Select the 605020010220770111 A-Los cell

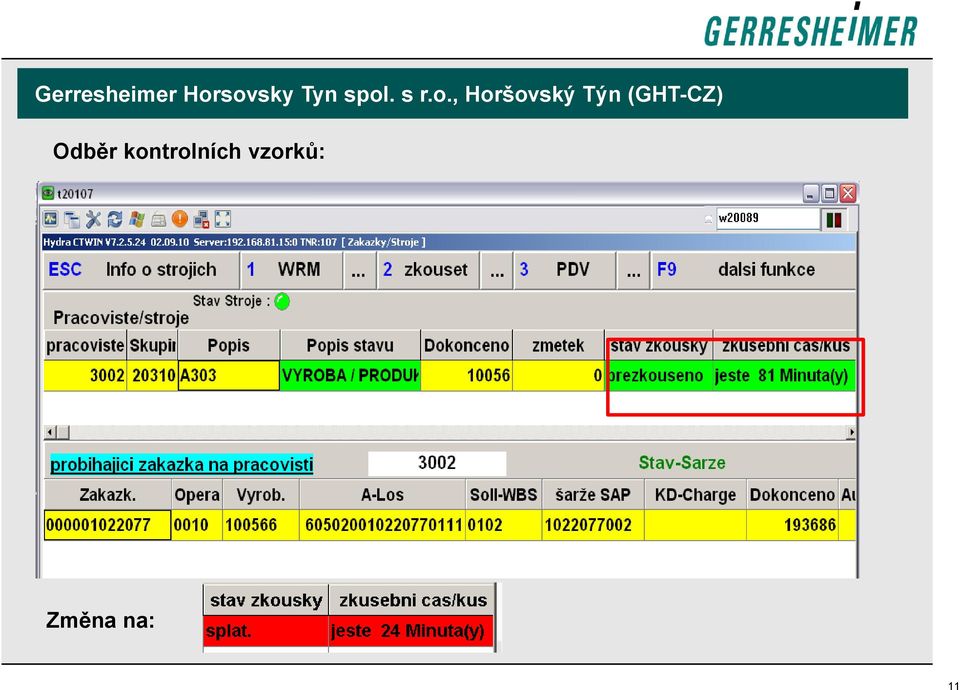[x=383, y=525]
